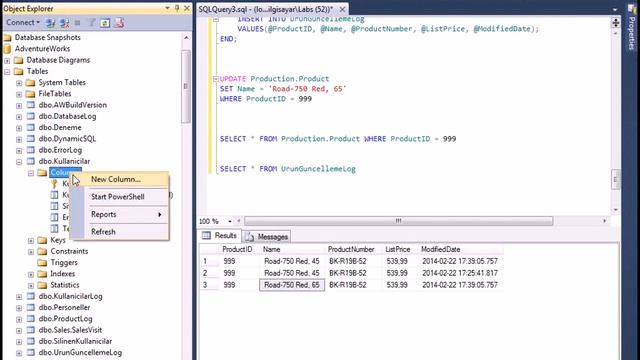Open the Object Explorer window position dropdown

[x=167, y=8]
